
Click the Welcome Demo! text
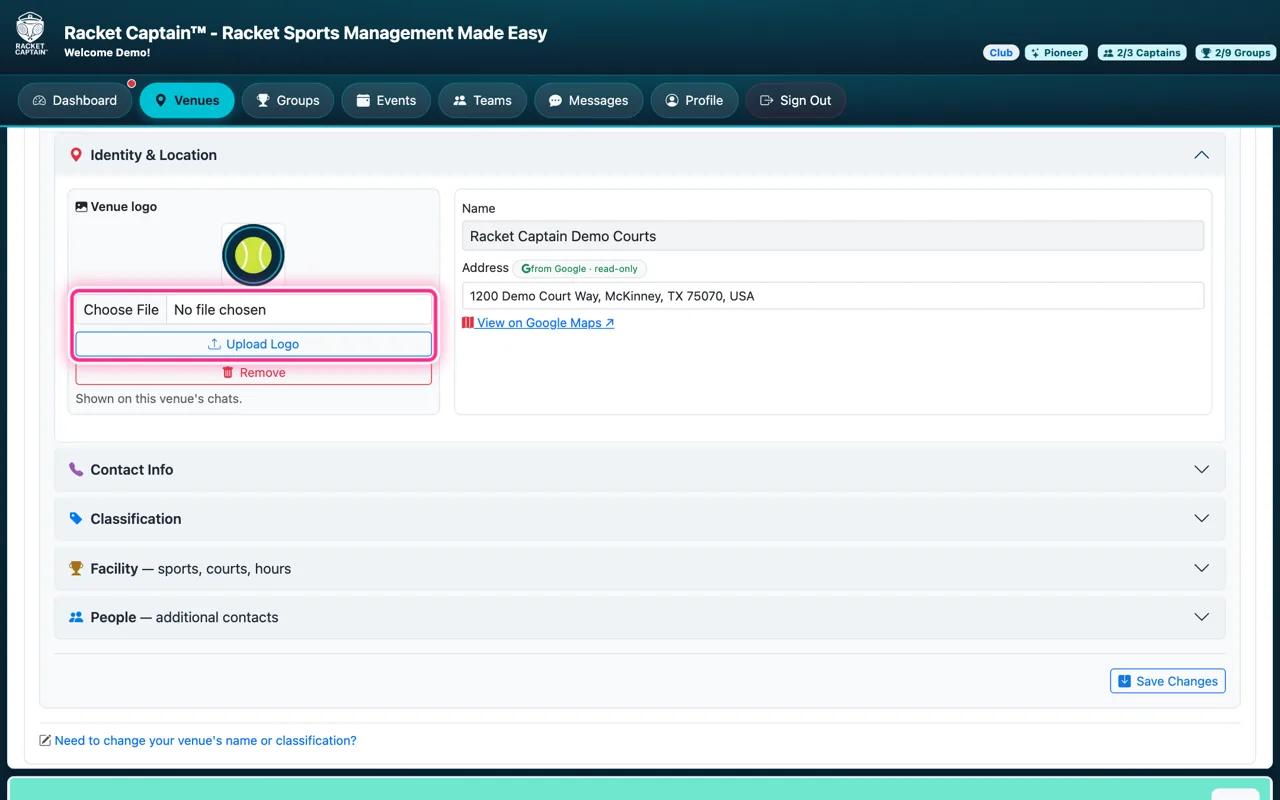point(107,53)
